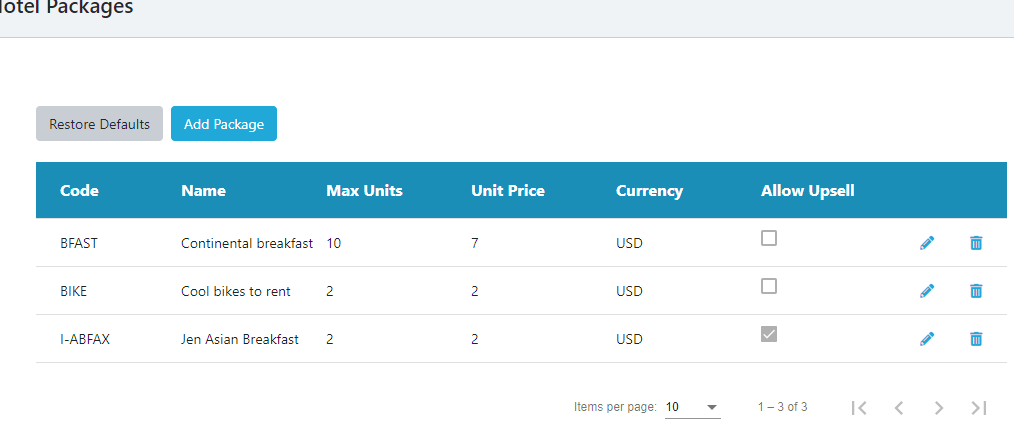Sort by the Unit Price column header

(x=508, y=190)
